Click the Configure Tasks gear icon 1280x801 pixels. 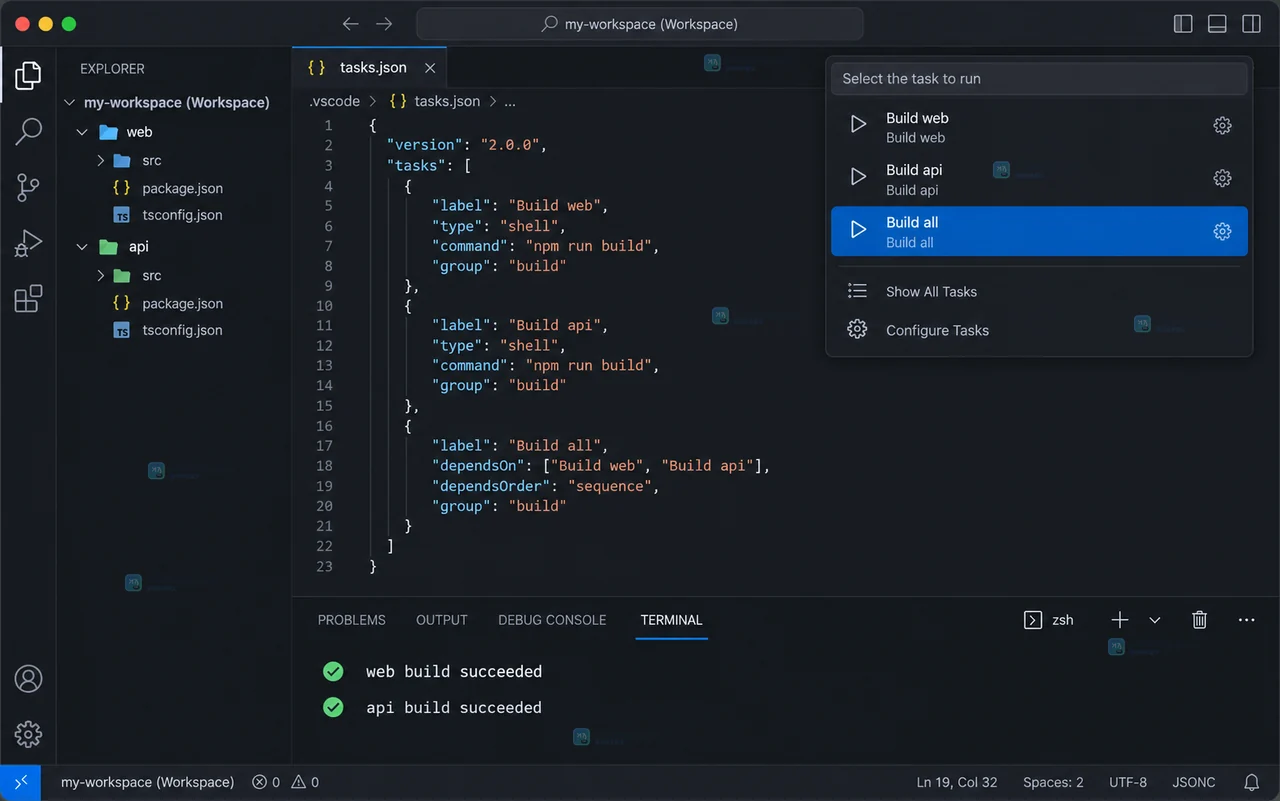coord(857,329)
